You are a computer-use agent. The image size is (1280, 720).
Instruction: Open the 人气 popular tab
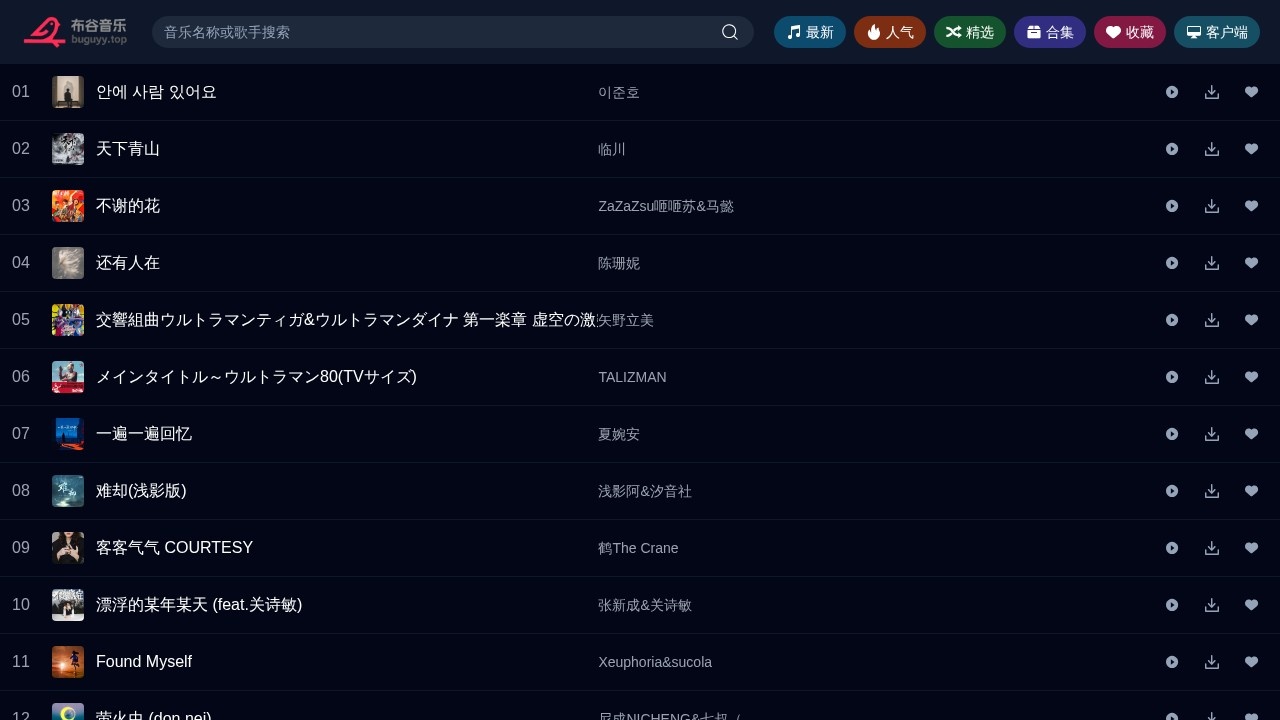[890, 32]
